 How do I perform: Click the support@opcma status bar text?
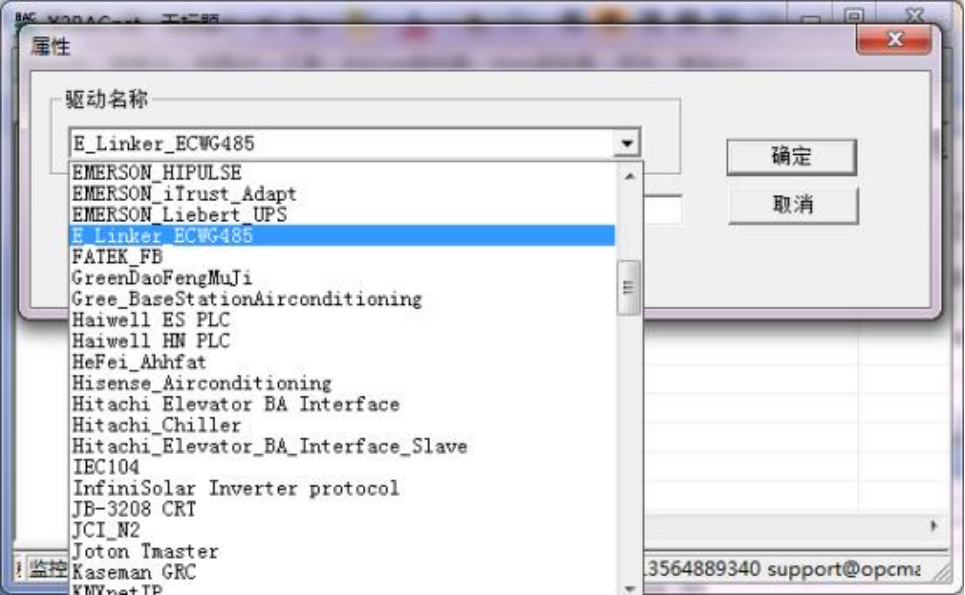click(x=844, y=569)
